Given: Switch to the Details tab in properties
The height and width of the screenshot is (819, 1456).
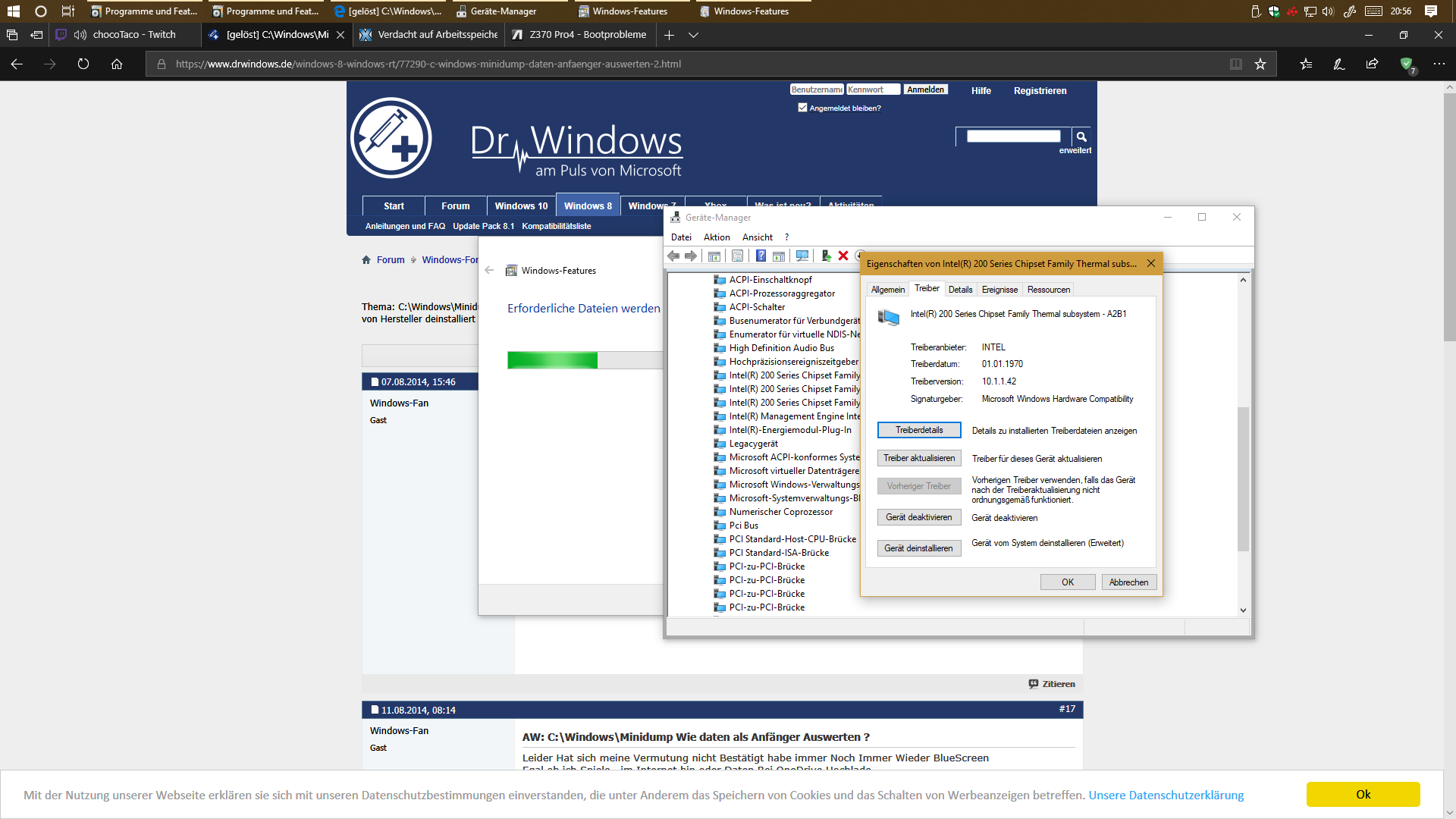Looking at the screenshot, I should [960, 290].
